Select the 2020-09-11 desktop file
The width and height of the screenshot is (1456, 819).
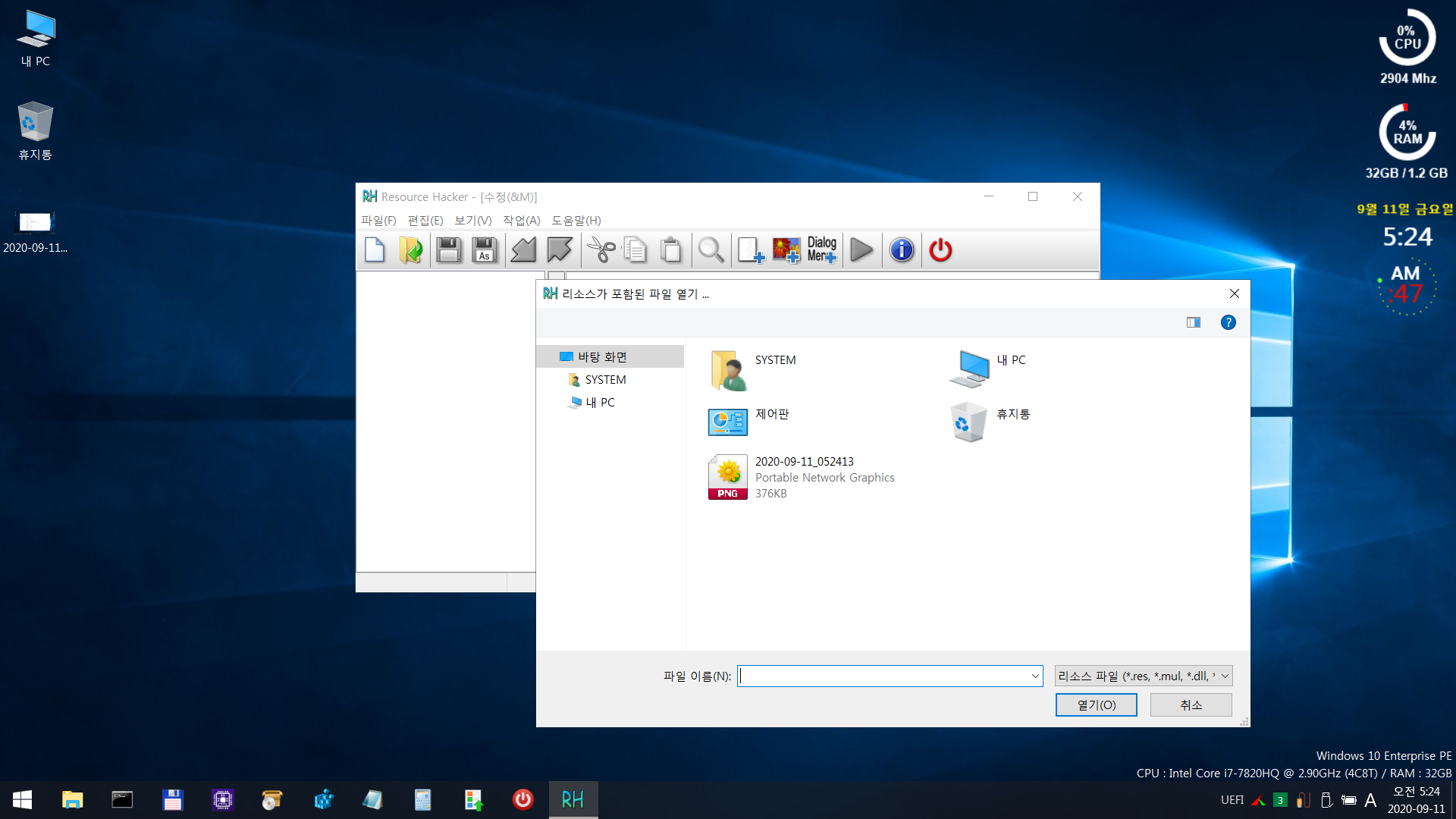click(36, 231)
